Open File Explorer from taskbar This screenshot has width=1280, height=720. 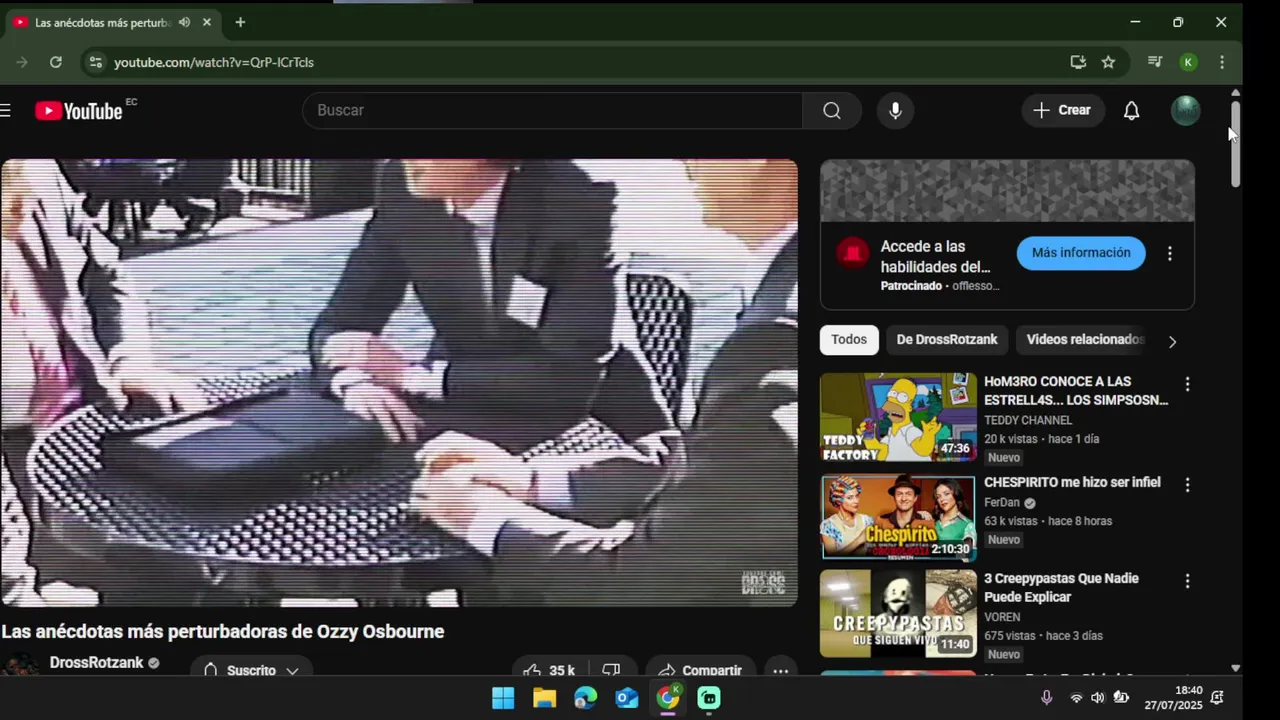point(544,698)
